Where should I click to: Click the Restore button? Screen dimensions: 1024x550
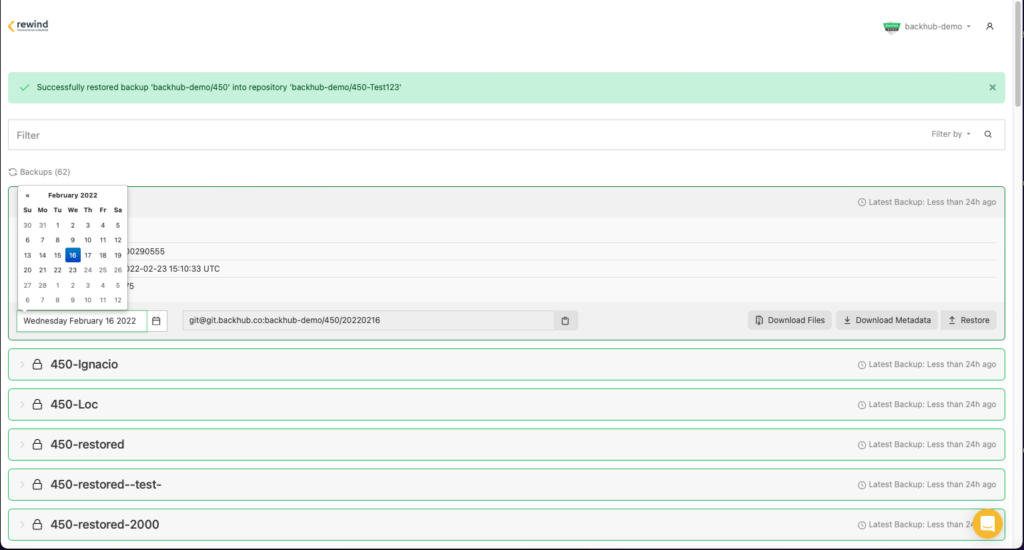tap(968, 320)
